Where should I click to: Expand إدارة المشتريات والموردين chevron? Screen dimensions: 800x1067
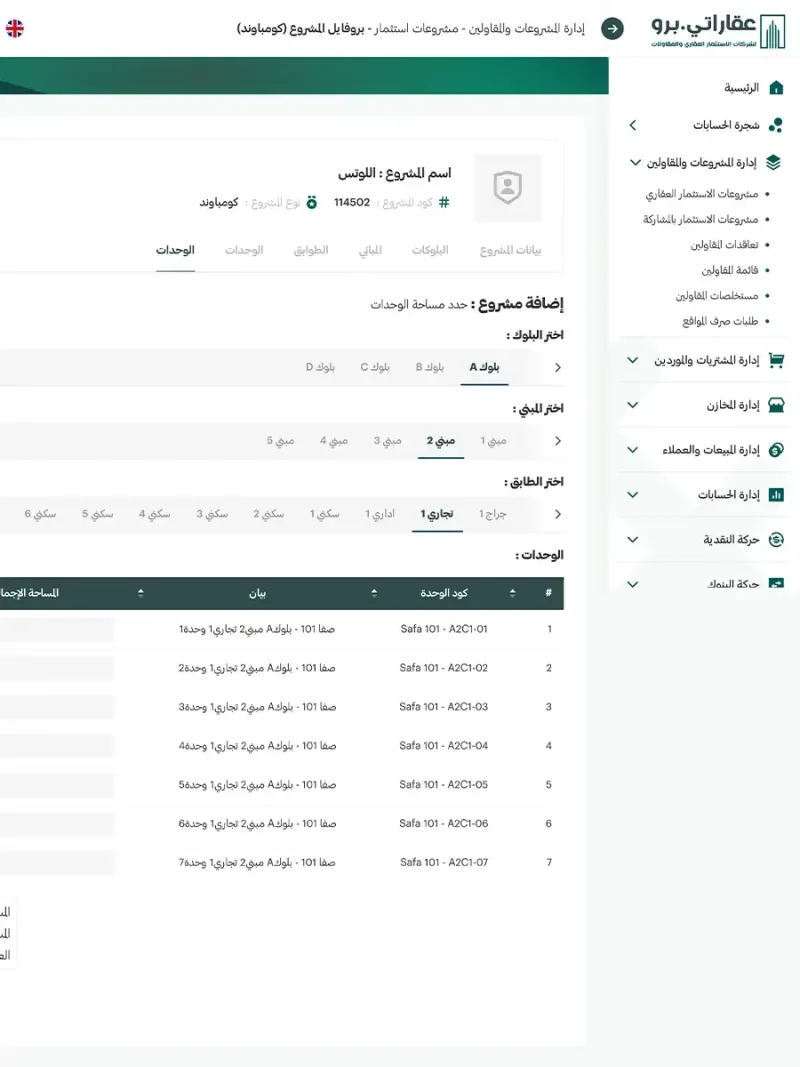point(633,360)
